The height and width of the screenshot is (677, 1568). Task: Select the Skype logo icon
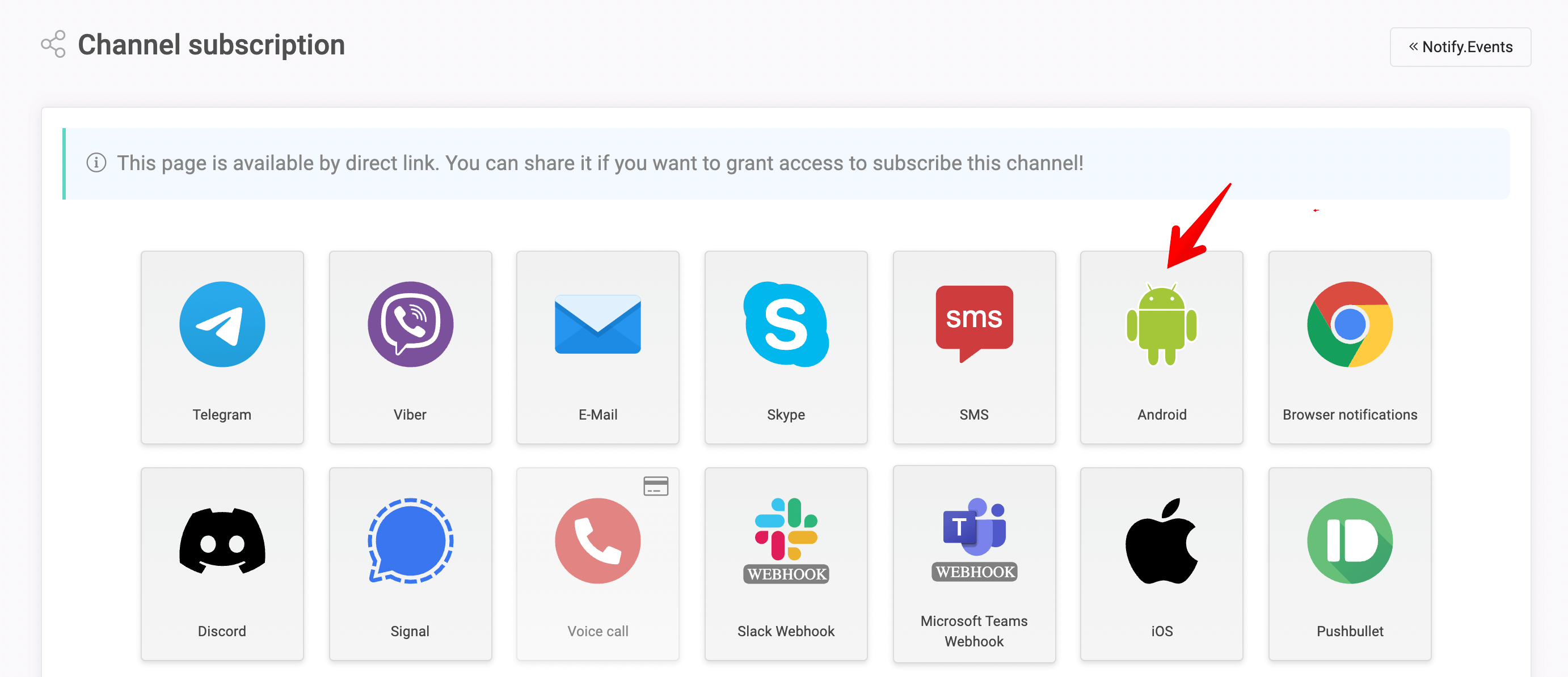coord(786,324)
